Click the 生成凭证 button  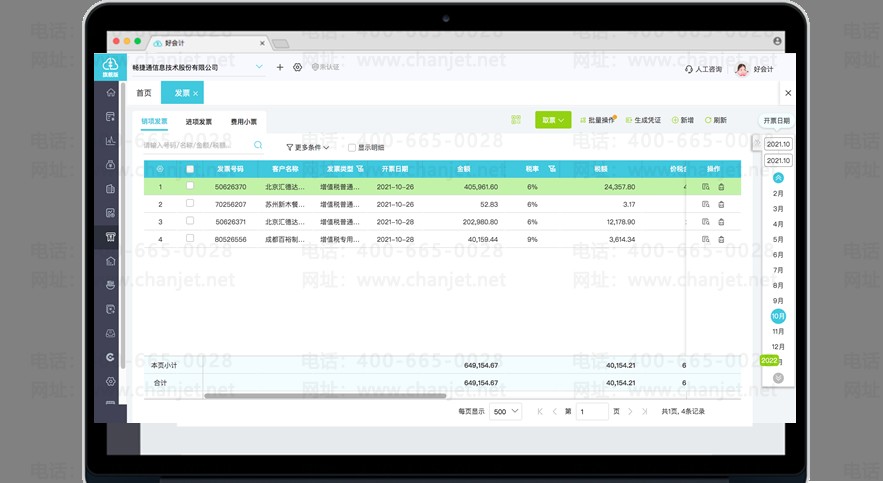[643, 120]
